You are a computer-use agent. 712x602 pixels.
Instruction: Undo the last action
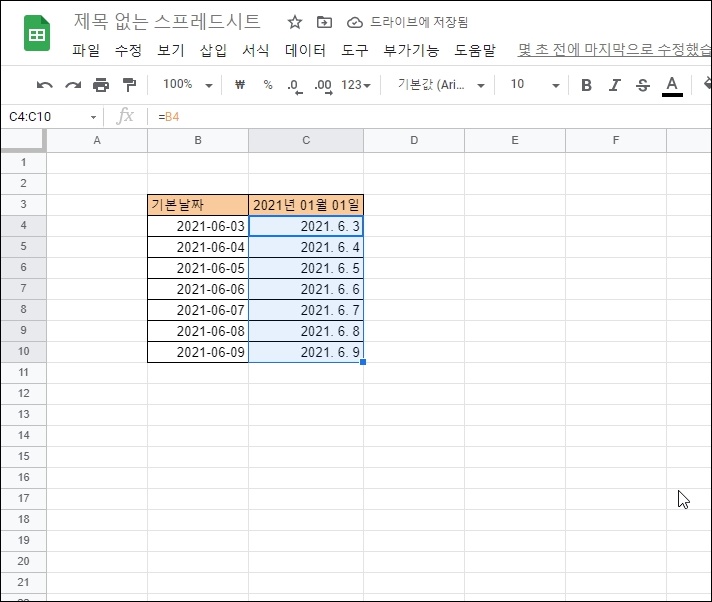click(x=44, y=85)
